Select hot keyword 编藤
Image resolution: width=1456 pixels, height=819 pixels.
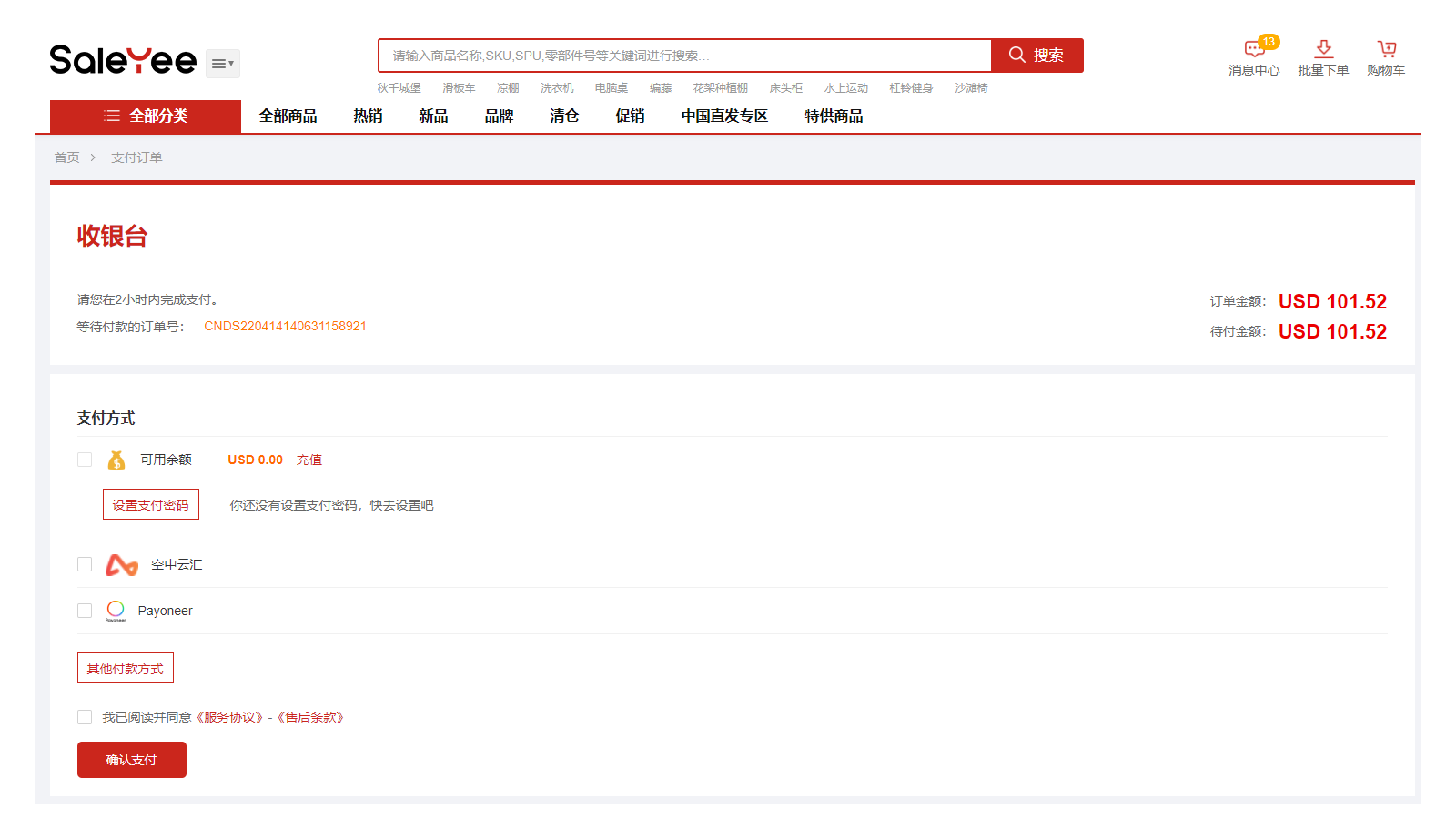(661, 88)
